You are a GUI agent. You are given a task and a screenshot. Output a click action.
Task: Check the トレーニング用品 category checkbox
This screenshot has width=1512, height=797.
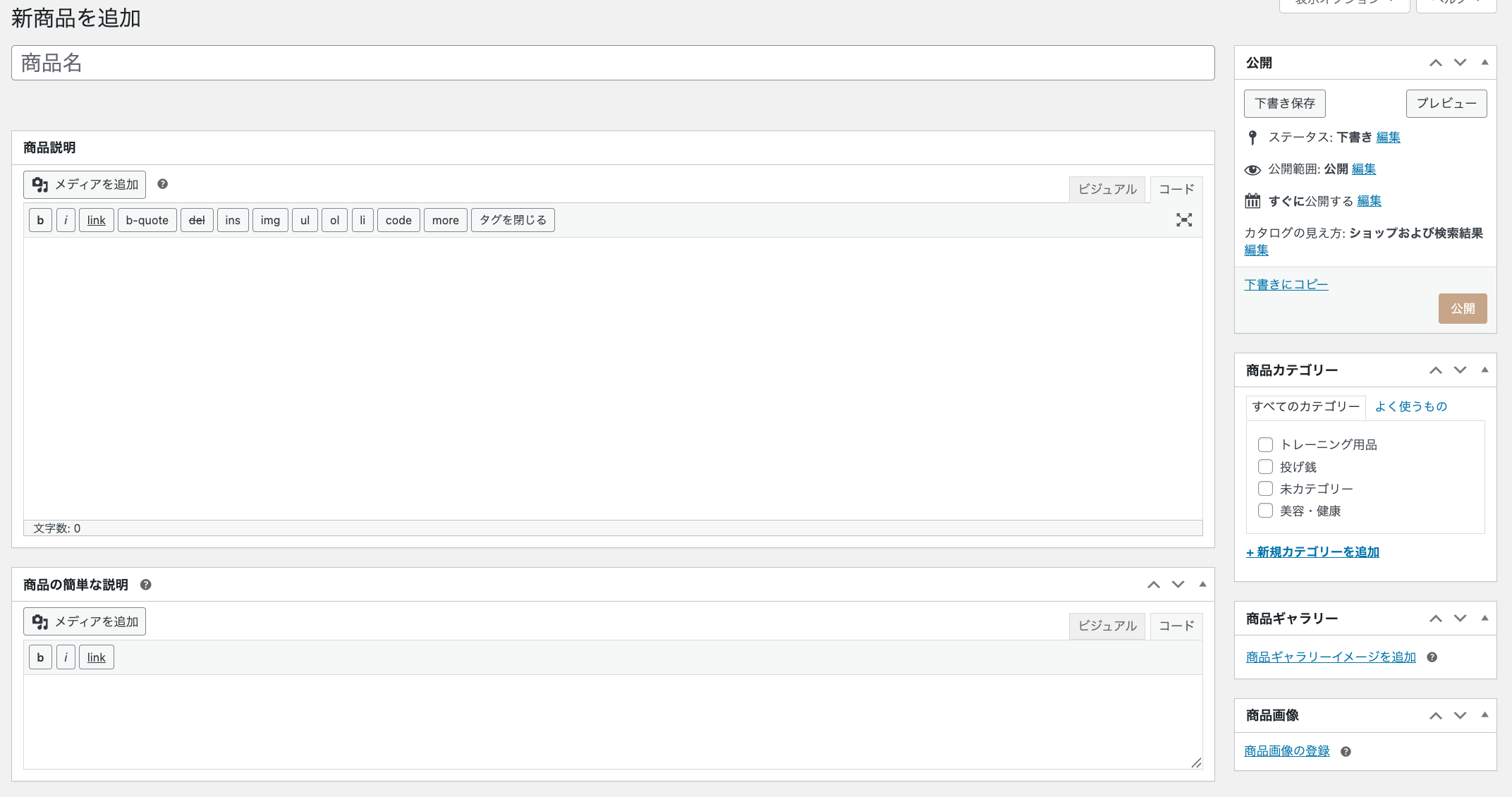point(1265,444)
